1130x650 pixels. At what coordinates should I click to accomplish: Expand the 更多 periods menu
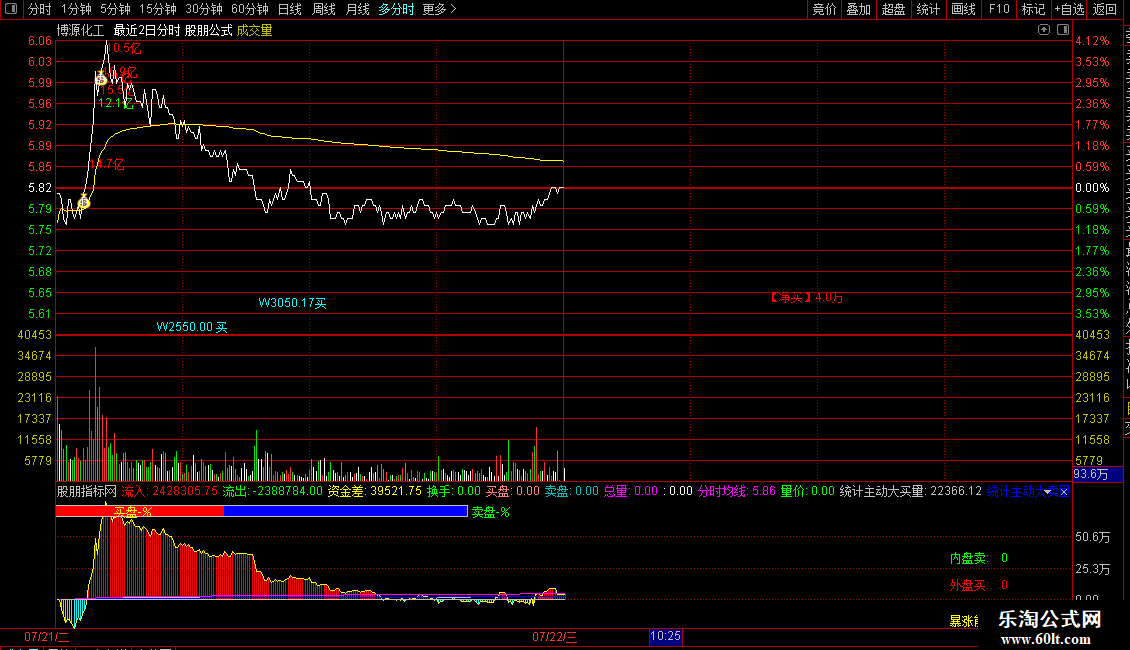point(439,9)
